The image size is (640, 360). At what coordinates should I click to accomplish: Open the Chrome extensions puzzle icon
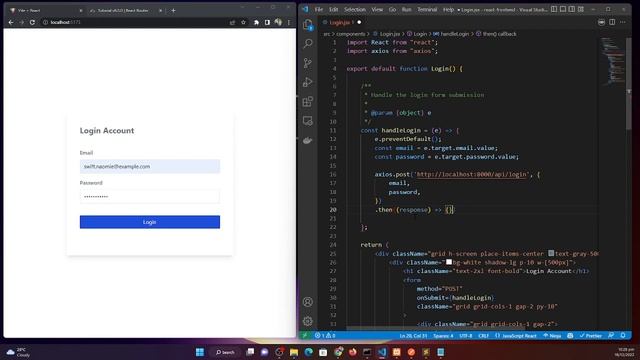point(256,22)
